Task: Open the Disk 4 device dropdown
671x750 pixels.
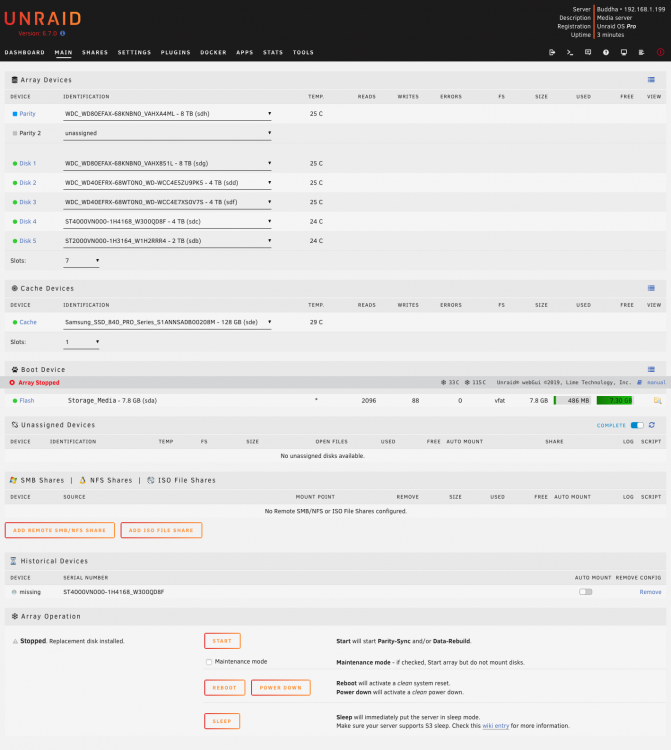Action: (167, 221)
